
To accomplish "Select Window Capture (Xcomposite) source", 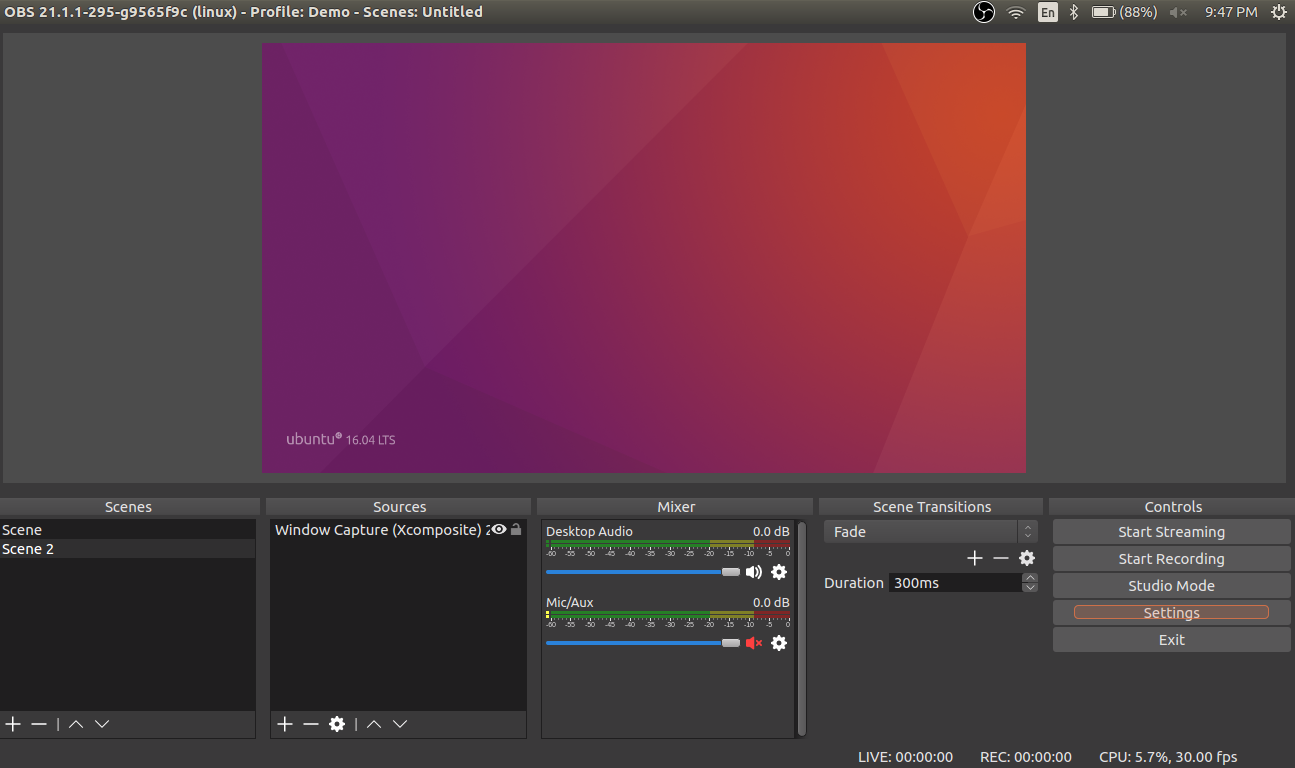I will pyautogui.click(x=398, y=530).
